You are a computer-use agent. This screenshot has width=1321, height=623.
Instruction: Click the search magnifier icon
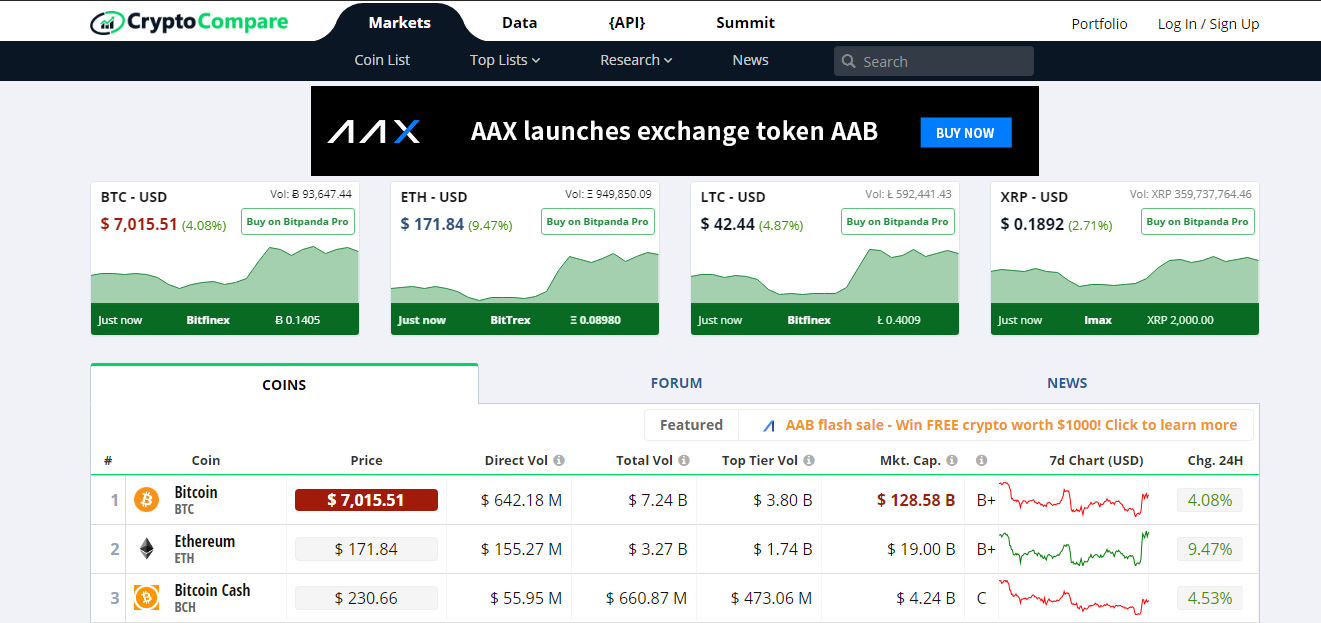[848, 62]
